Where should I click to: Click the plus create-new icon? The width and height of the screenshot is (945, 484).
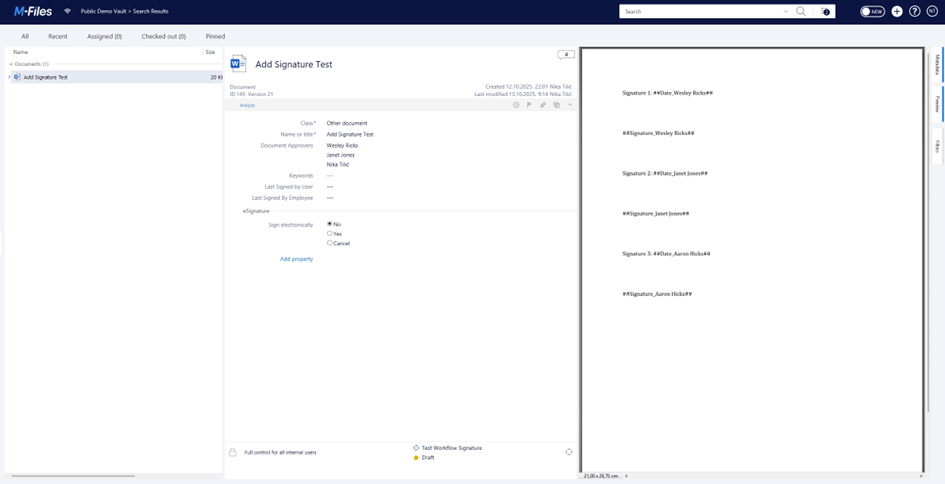[x=897, y=12]
